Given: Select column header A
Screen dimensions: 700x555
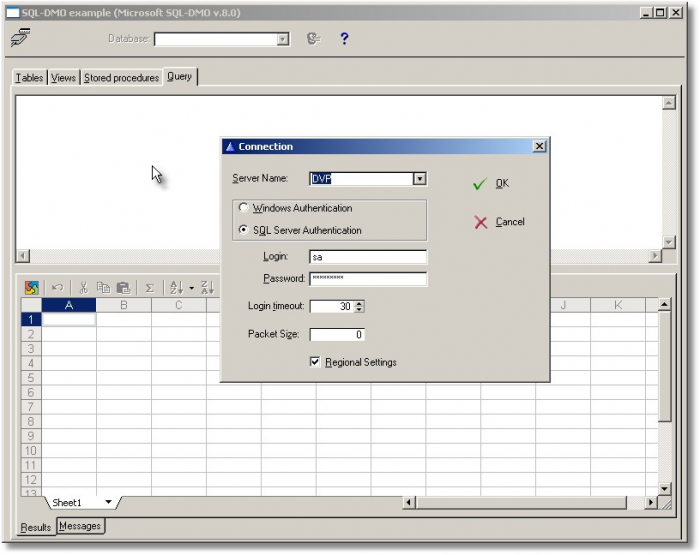Looking at the screenshot, I should [69, 305].
